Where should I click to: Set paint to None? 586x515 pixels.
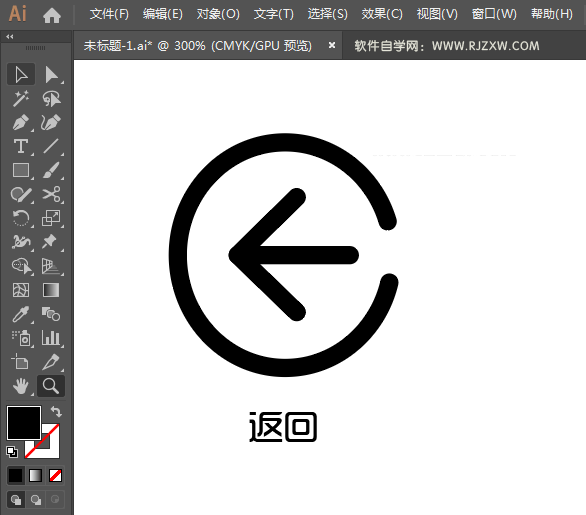(56, 476)
